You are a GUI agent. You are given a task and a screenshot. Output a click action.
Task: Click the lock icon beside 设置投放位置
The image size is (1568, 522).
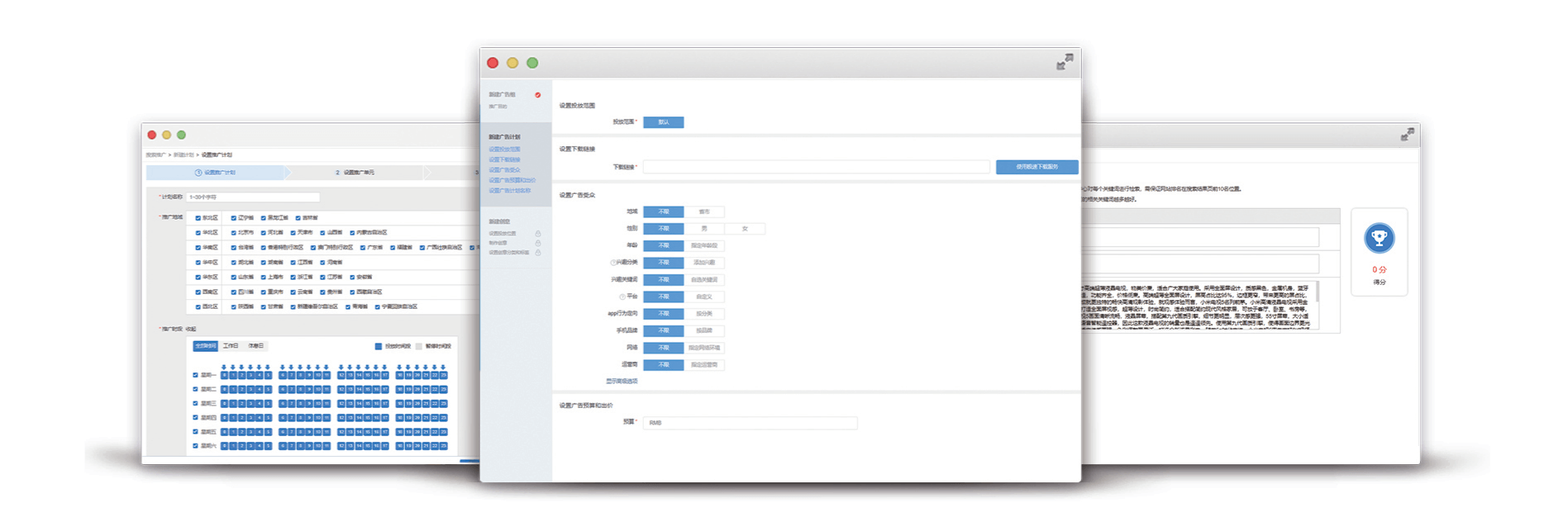pyautogui.click(x=537, y=234)
